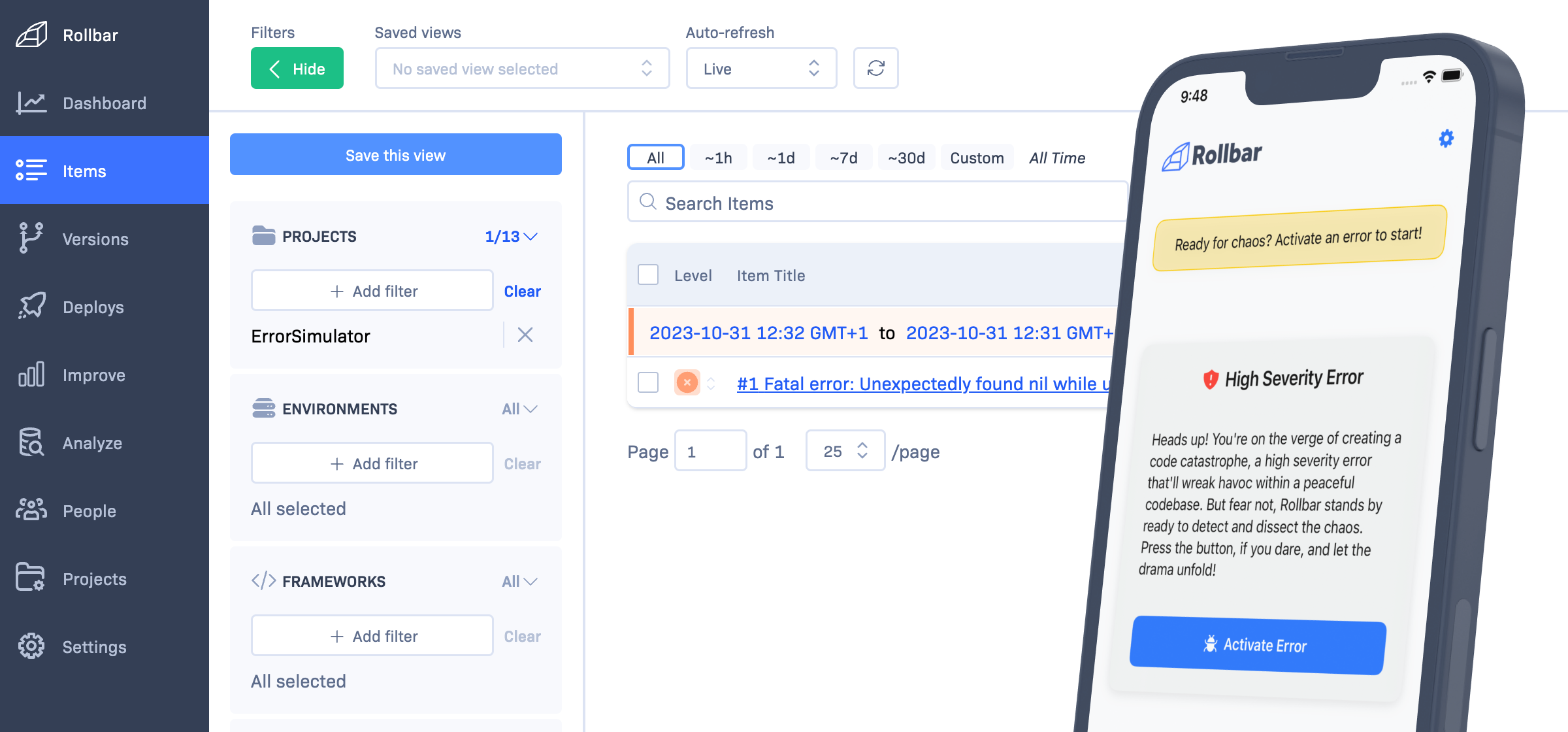Screen dimensions: 1568x732
Task: Click the People sidebar icon
Action: click(x=31, y=510)
